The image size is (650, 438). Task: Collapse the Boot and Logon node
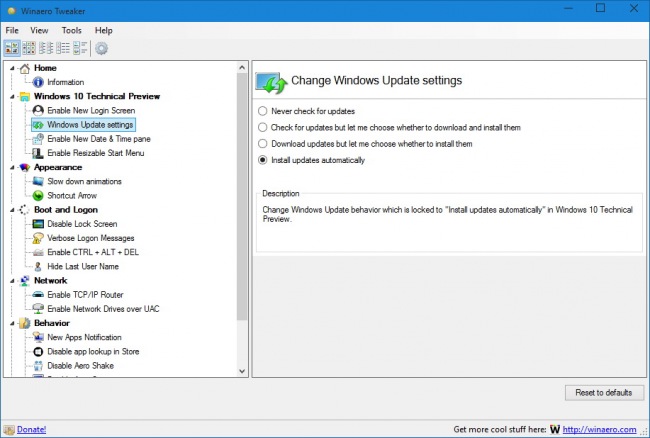[x=12, y=210]
